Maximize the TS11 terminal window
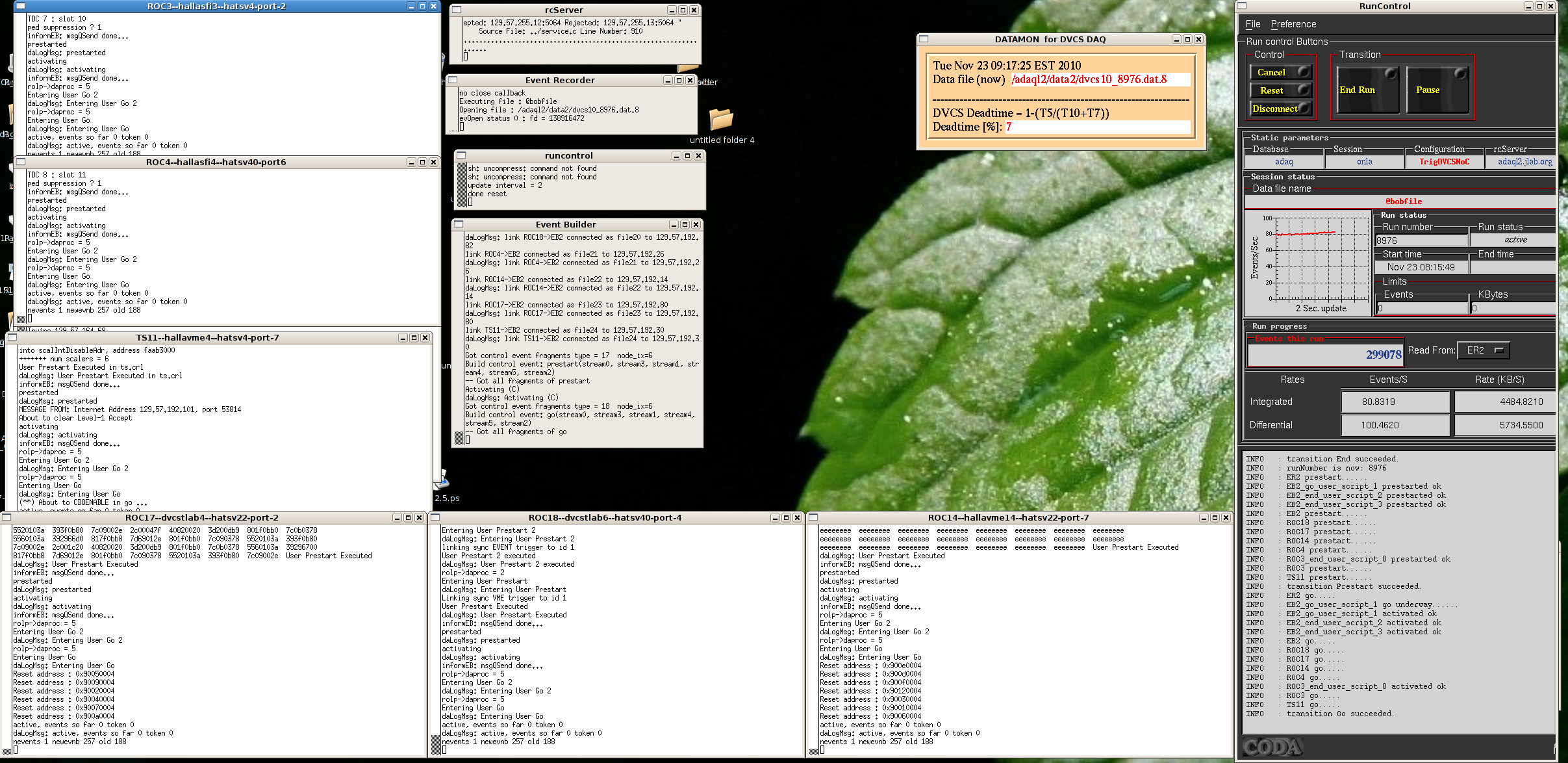Screen dimensions: 1568x763 point(414,337)
